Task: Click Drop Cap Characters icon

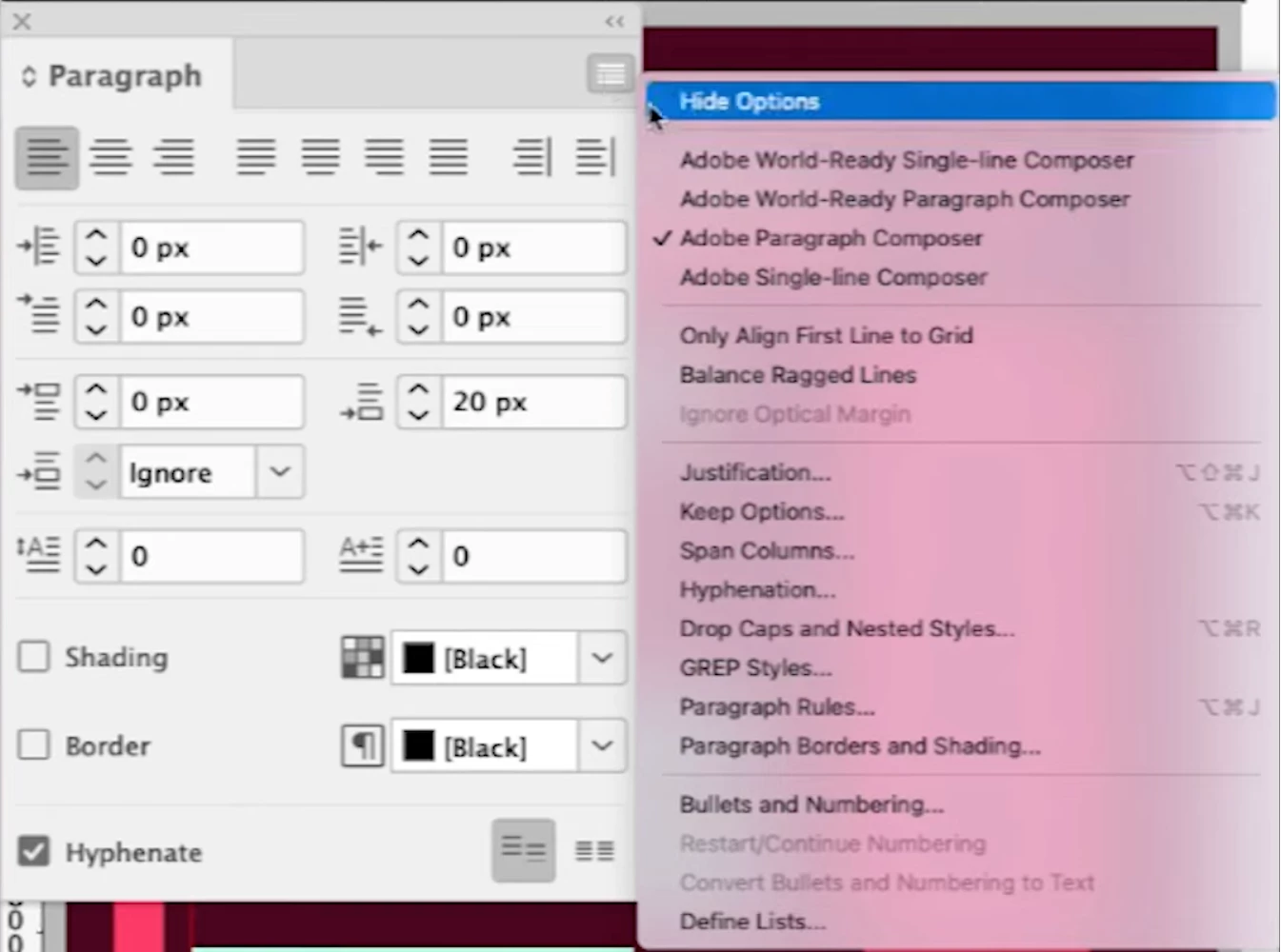Action: click(x=361, y=555)
